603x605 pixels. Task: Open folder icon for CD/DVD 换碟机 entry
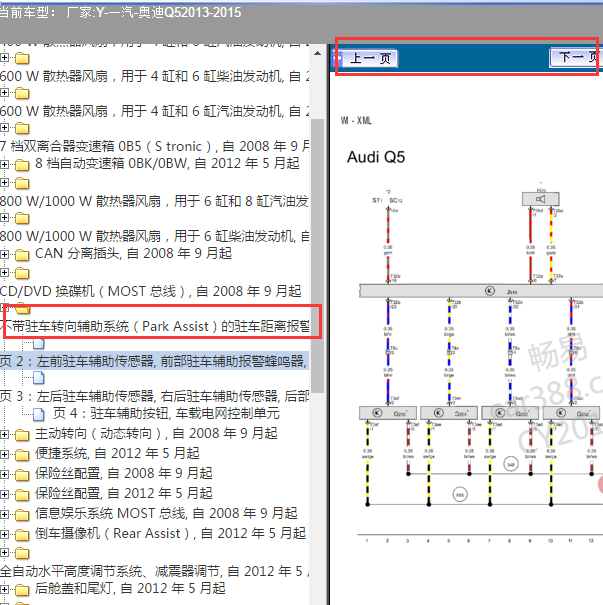click(x=22, y=273)
